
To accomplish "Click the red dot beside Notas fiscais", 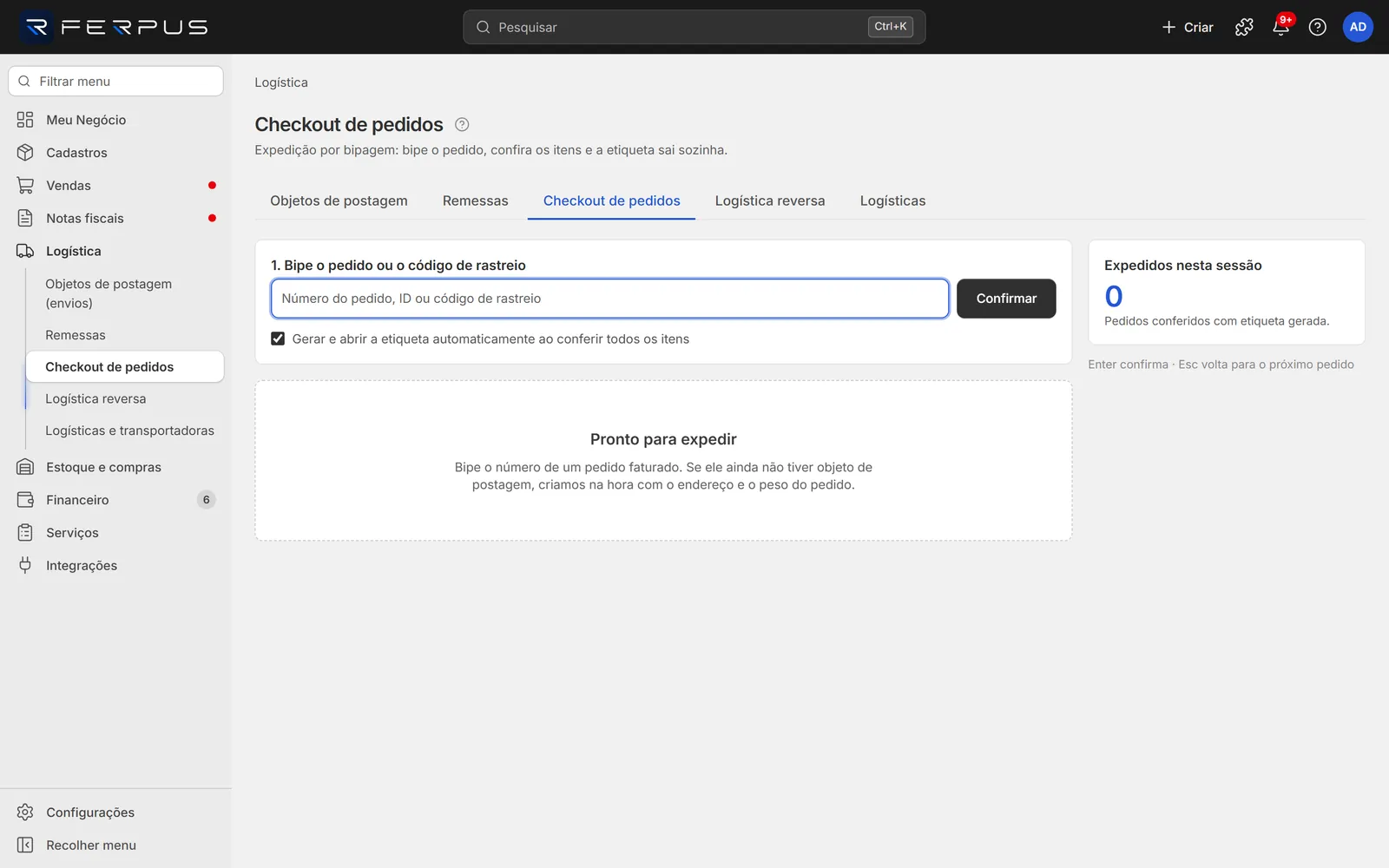I will click(212, 218).
